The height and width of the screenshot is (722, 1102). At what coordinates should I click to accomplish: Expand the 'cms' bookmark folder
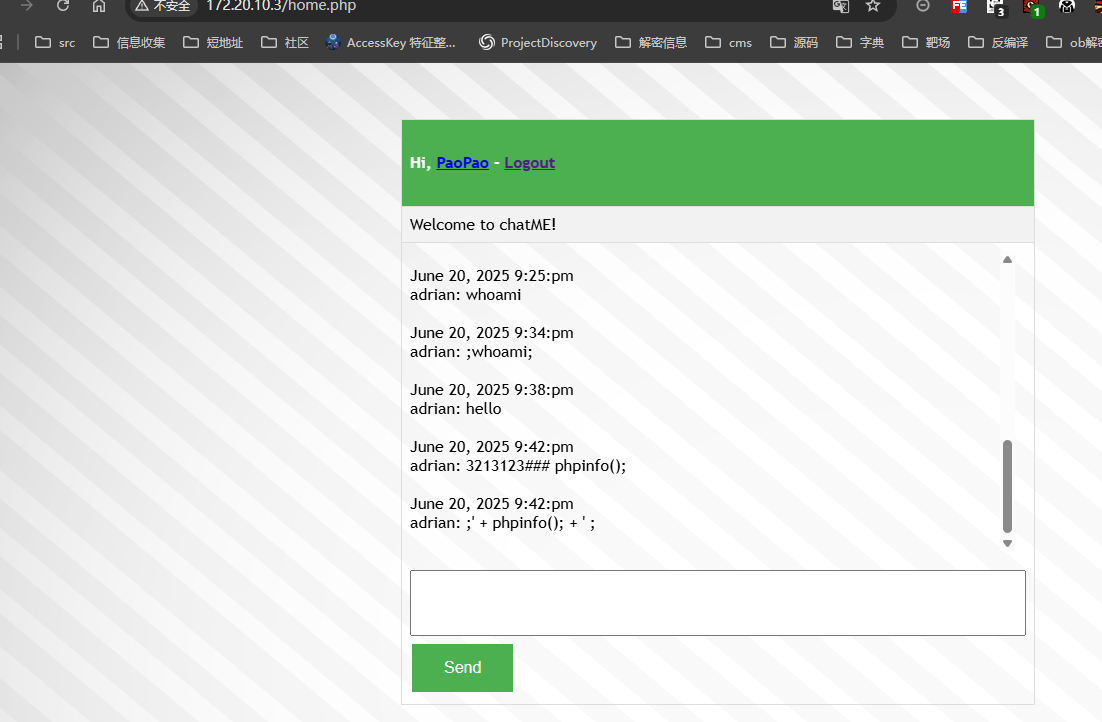point(728,42)
